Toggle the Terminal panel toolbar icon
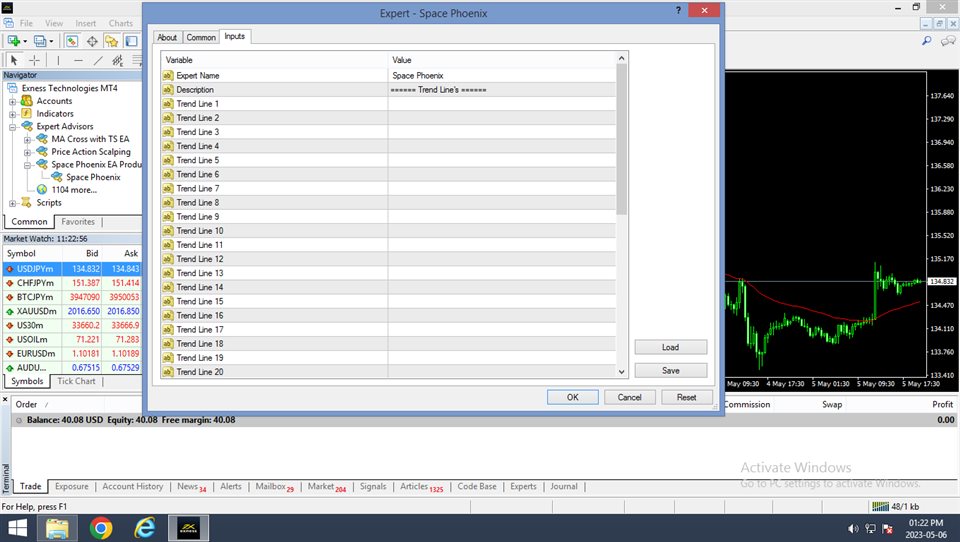The image size is (960, 542). tap(131, 41)
